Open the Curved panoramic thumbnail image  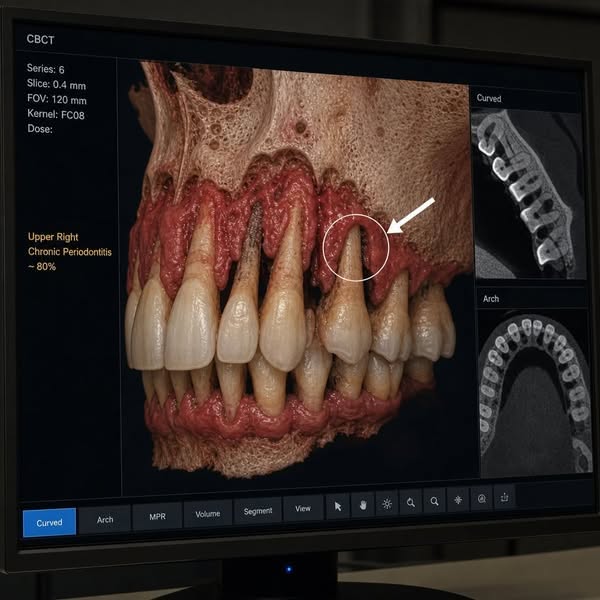pyautogui.click(x=528, y=194)
